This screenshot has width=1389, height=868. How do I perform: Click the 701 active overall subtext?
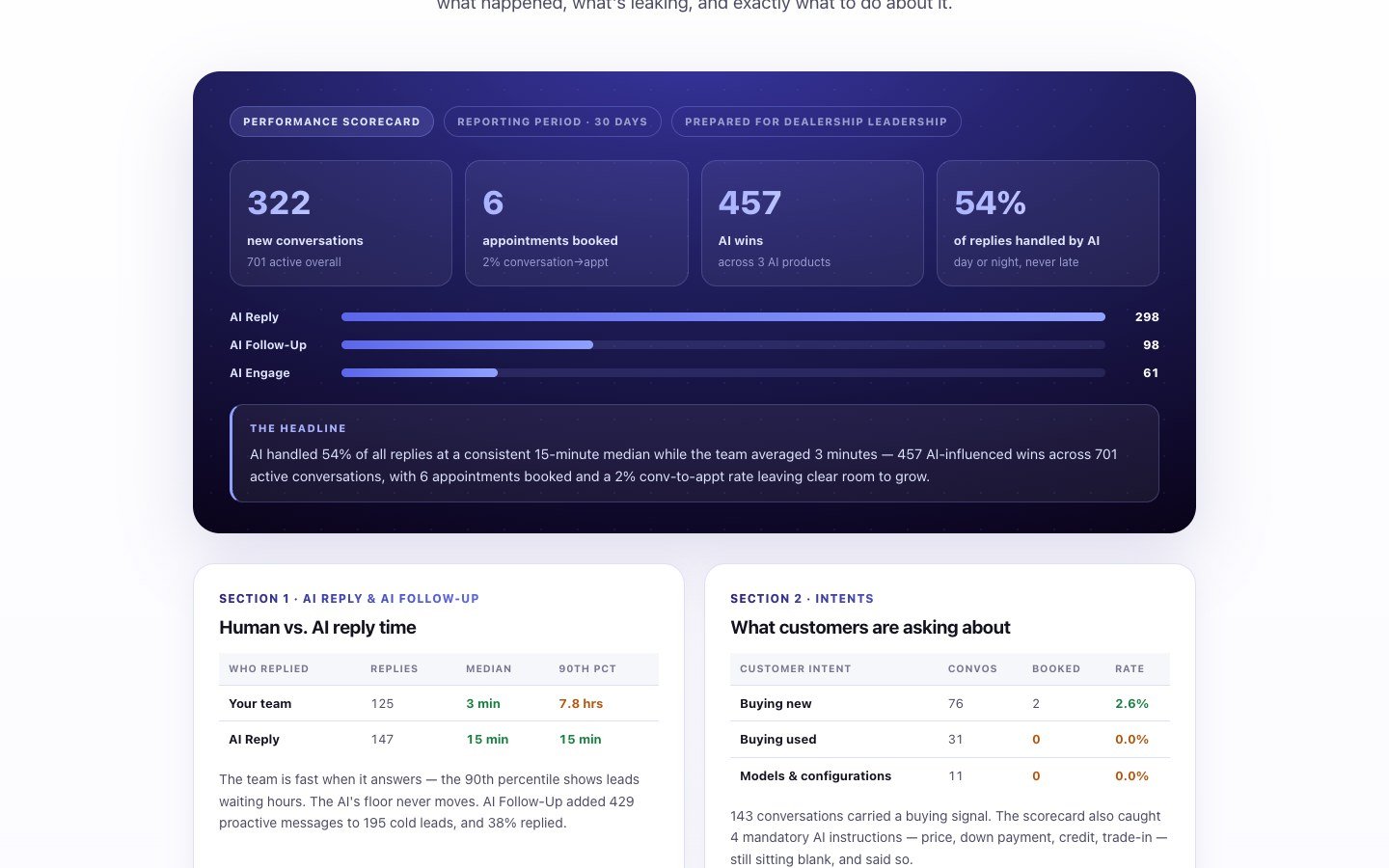coord(294,262)
